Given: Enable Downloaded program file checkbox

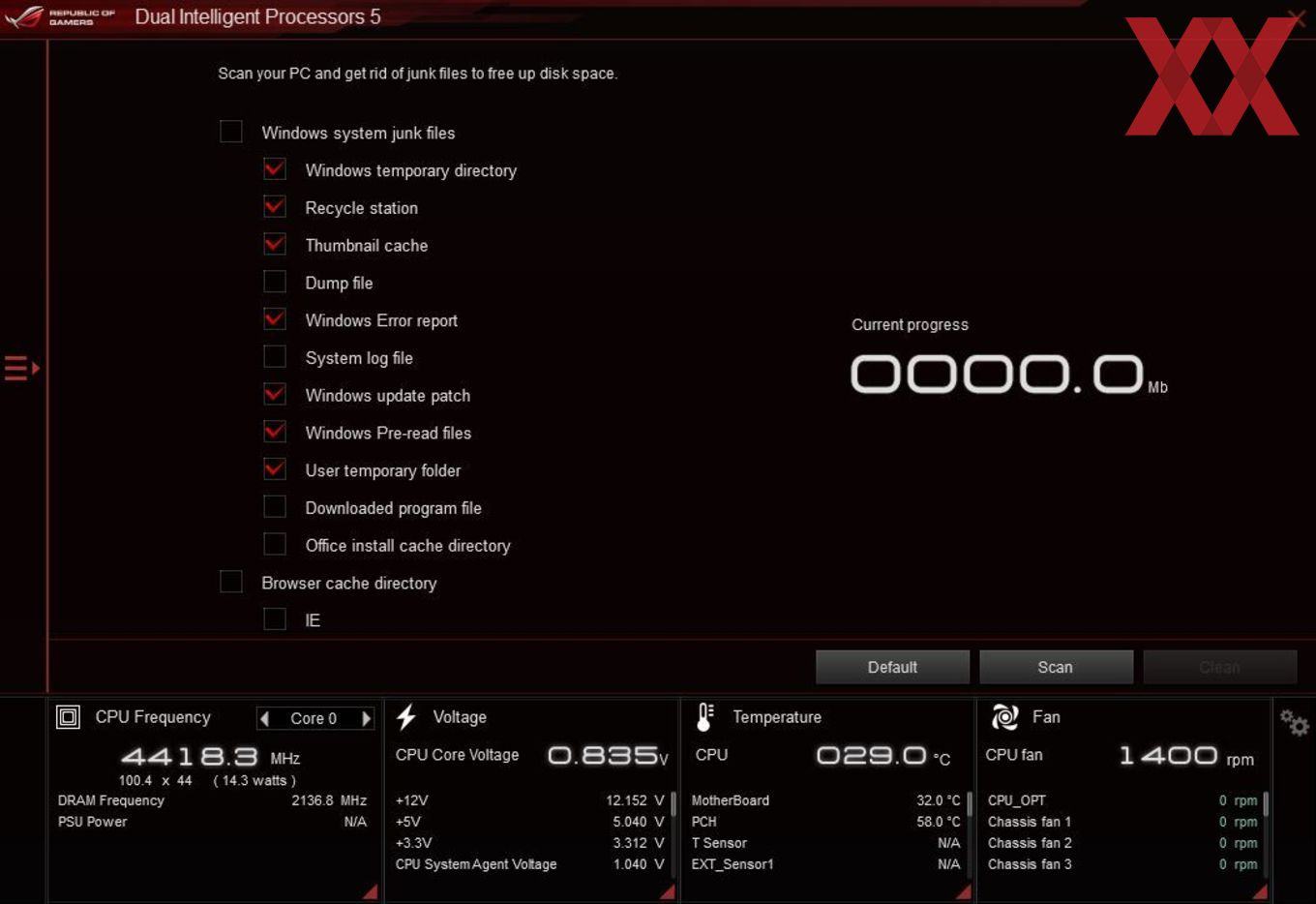Looking at the screenshot, I should [x=275, y=507].
